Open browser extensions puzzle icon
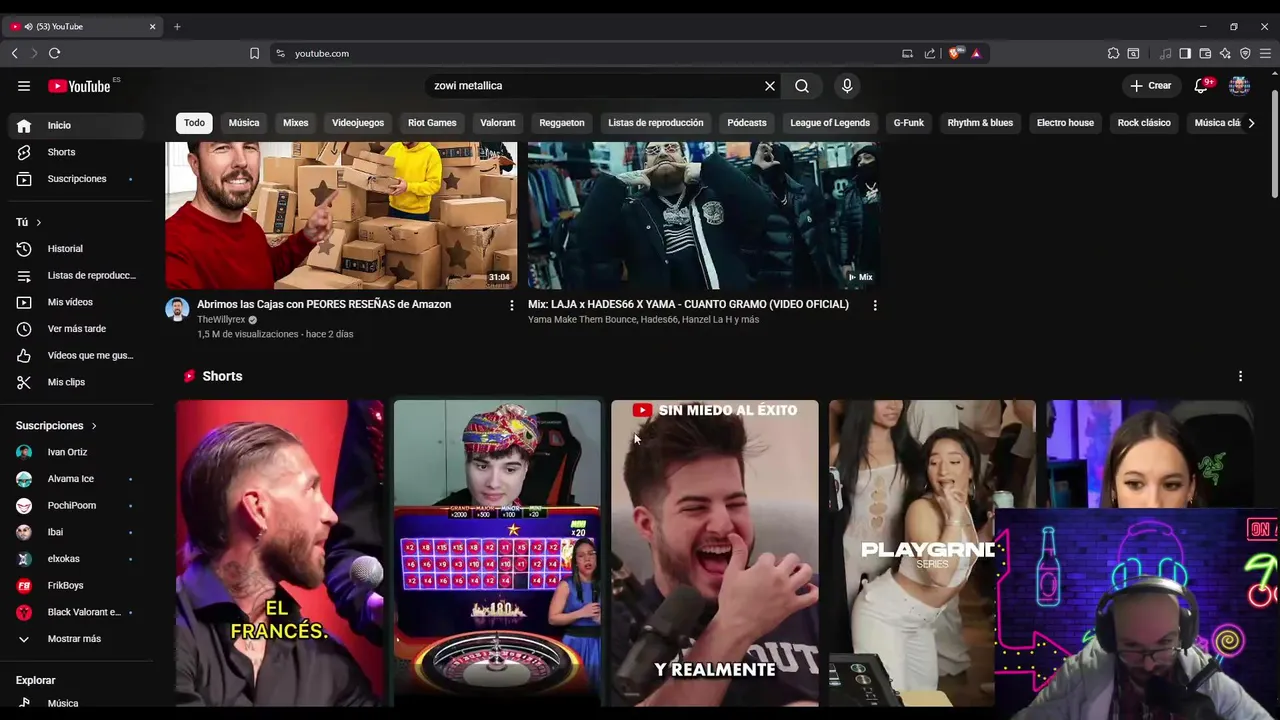Viewport: 1280px width, 720px height. tap(1113, 53)
